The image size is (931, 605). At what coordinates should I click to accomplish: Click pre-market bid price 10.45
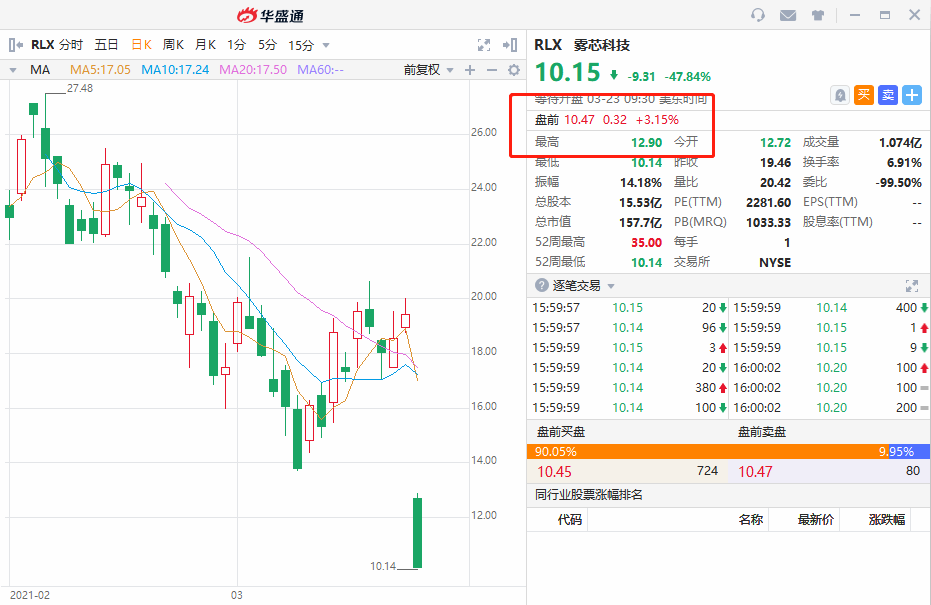(555, 472)
